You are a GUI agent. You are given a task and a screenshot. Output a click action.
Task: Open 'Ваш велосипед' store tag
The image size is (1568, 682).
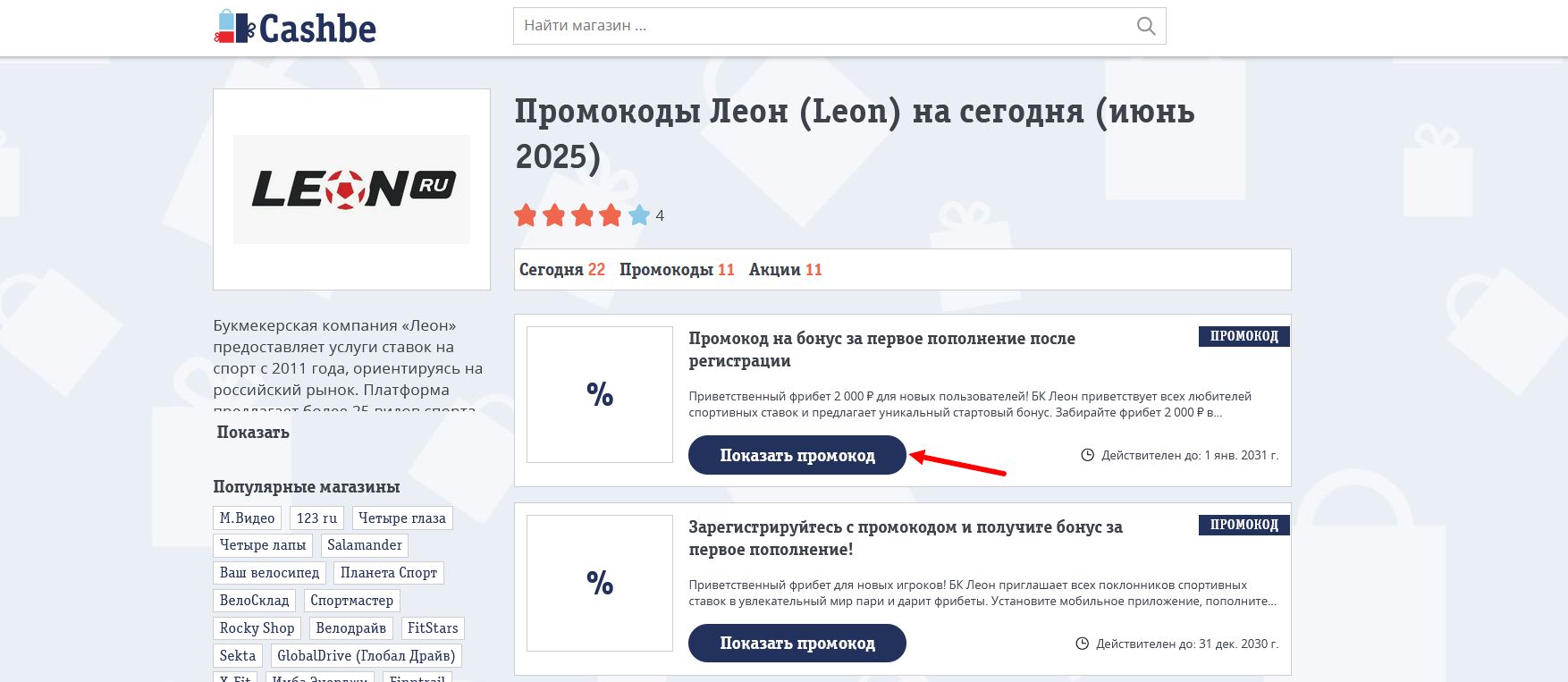click(x=270, y=573)
